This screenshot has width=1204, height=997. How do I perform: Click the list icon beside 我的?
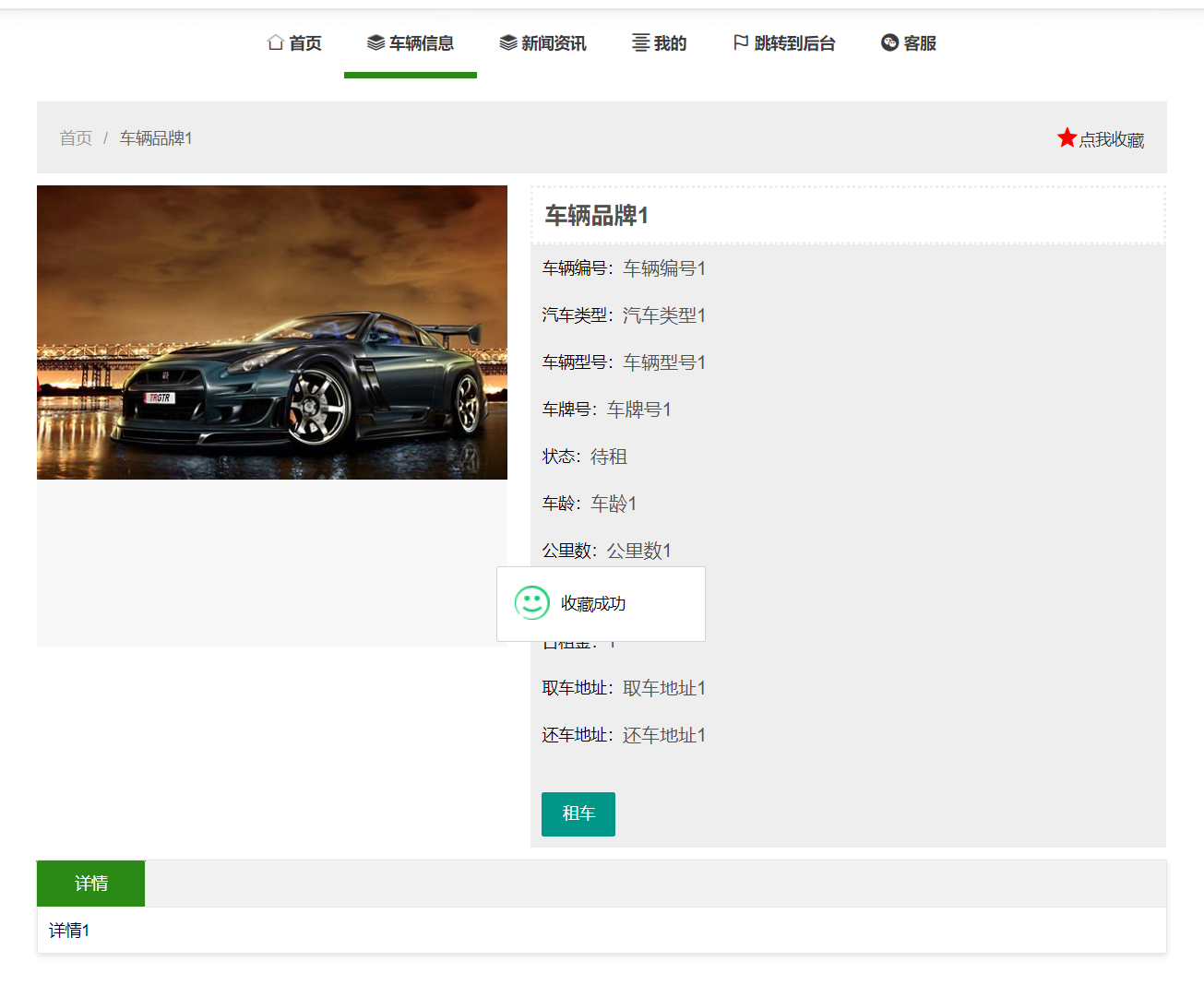pyautogui.click(x=640, y=42)
